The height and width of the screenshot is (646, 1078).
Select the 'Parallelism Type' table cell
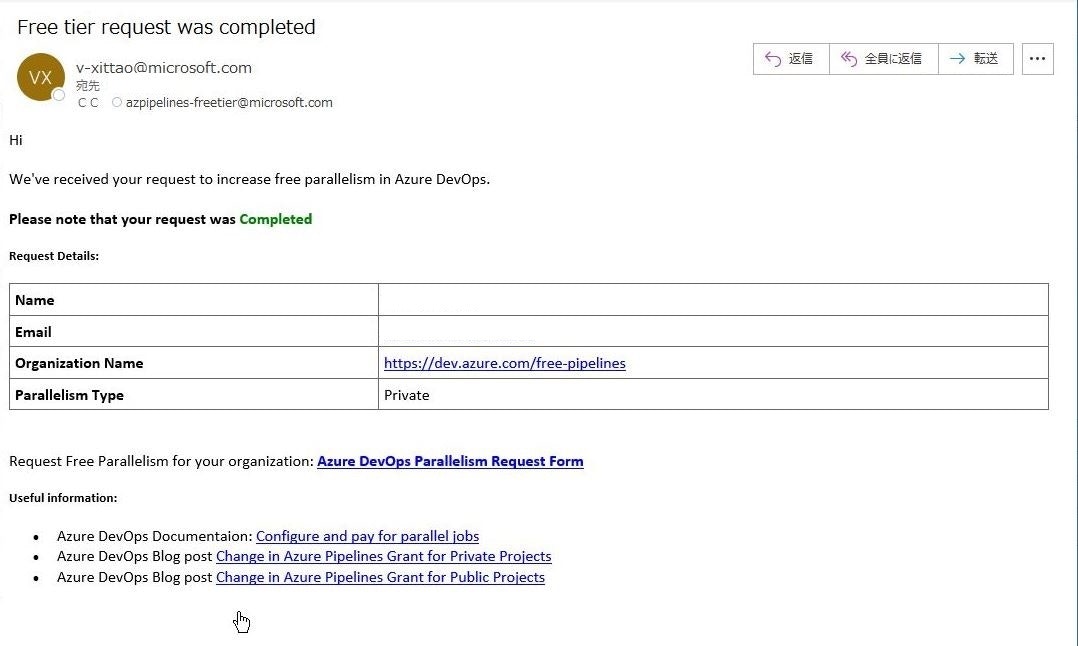(194, 394)
